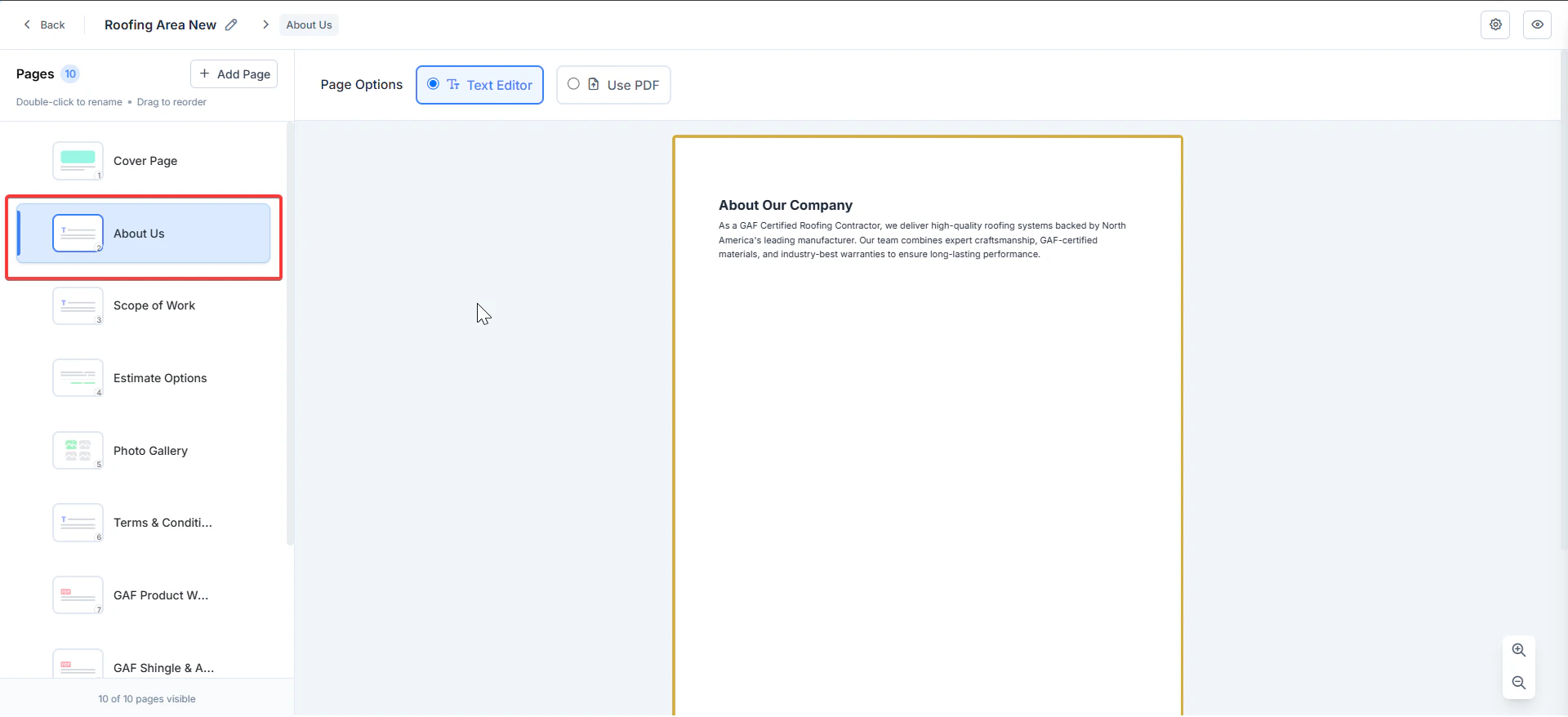Click the Estimate Options thumbnail icon
Image resolution: width=1568 pixels, height=717 pixels.
pyautogui.click(x=78, y=378)
